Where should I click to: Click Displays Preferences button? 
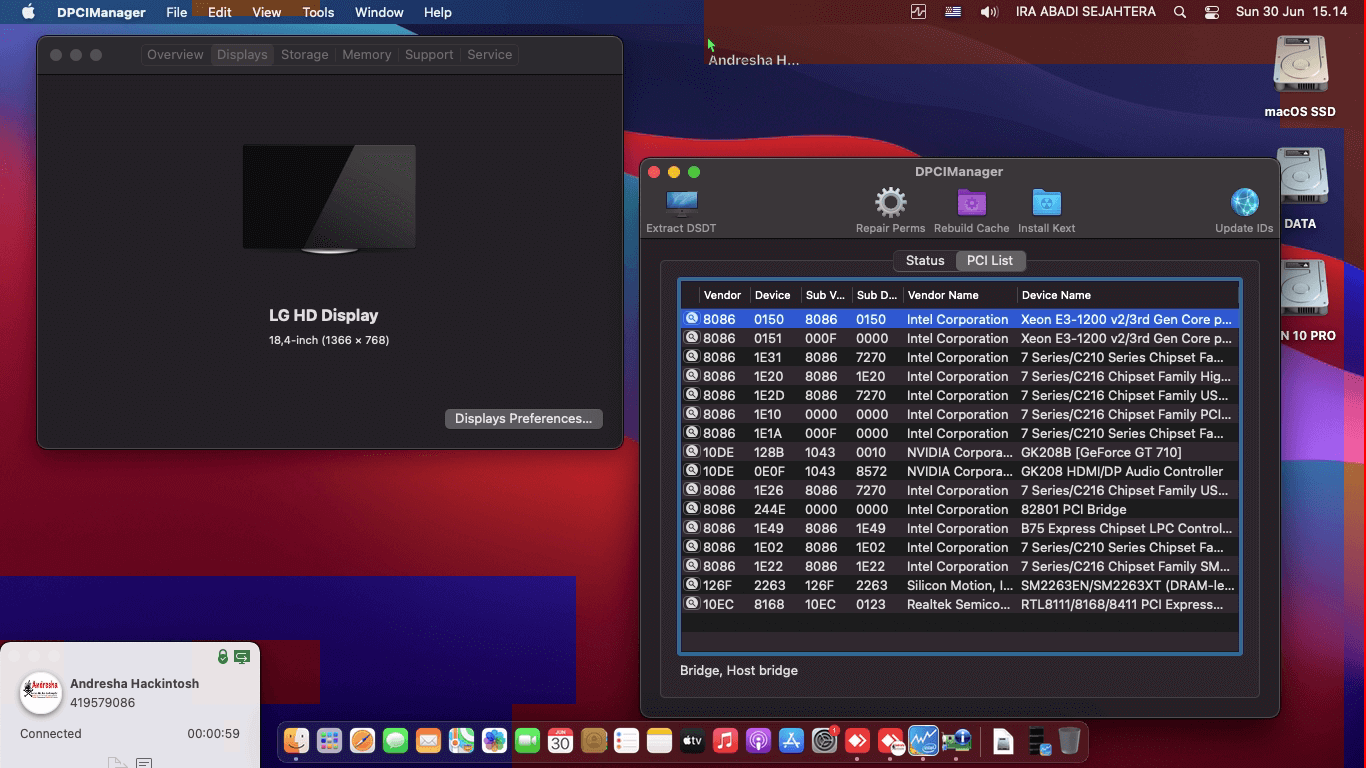click(524, 418)
